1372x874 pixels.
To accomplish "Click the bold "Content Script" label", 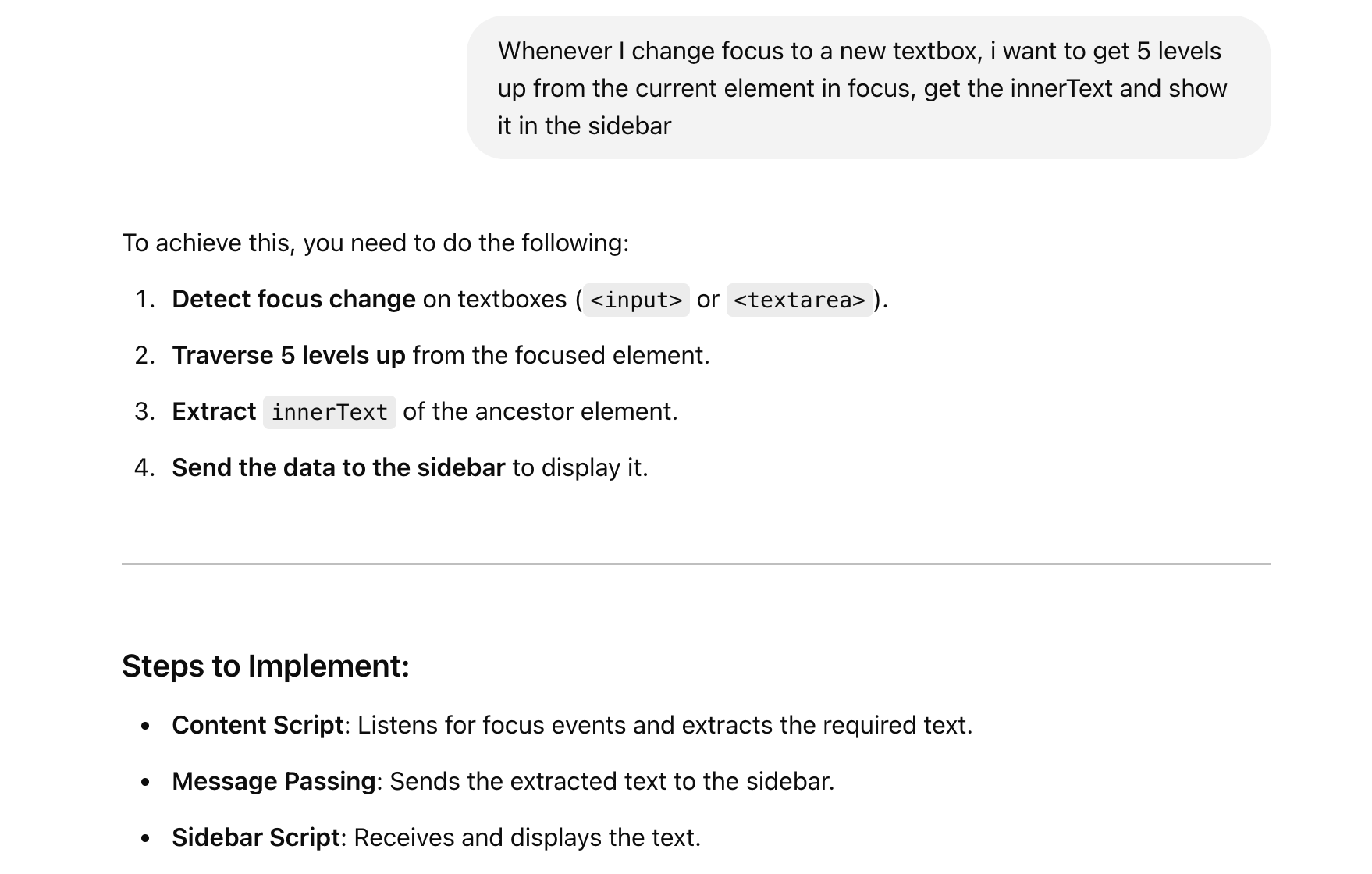I will 258,726.
